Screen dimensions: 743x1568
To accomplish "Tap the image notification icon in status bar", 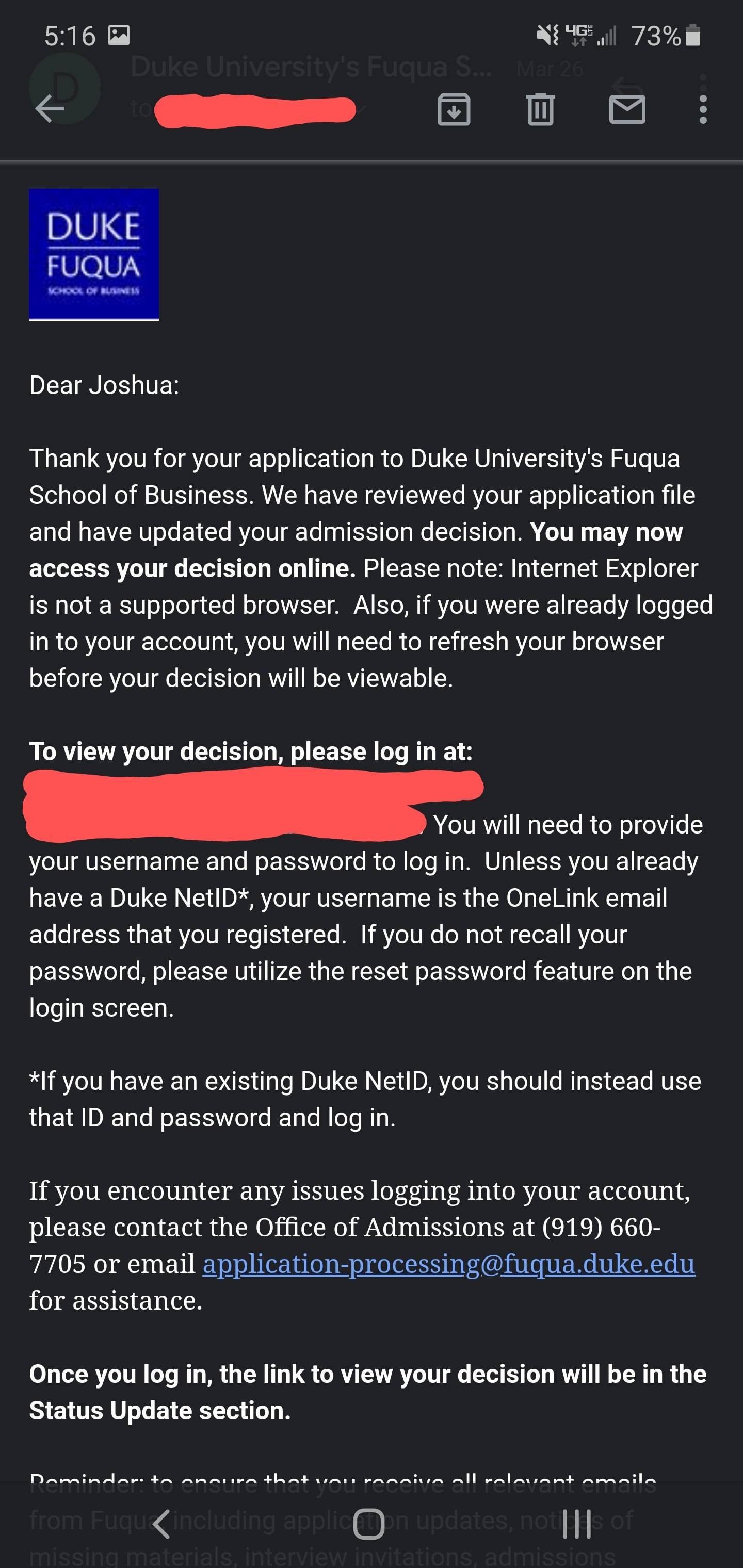I will coord(119,35).
